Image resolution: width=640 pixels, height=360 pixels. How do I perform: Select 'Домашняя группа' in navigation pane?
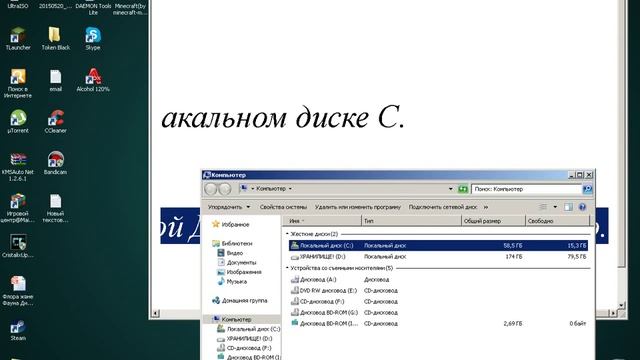click(x=240, y=300)
